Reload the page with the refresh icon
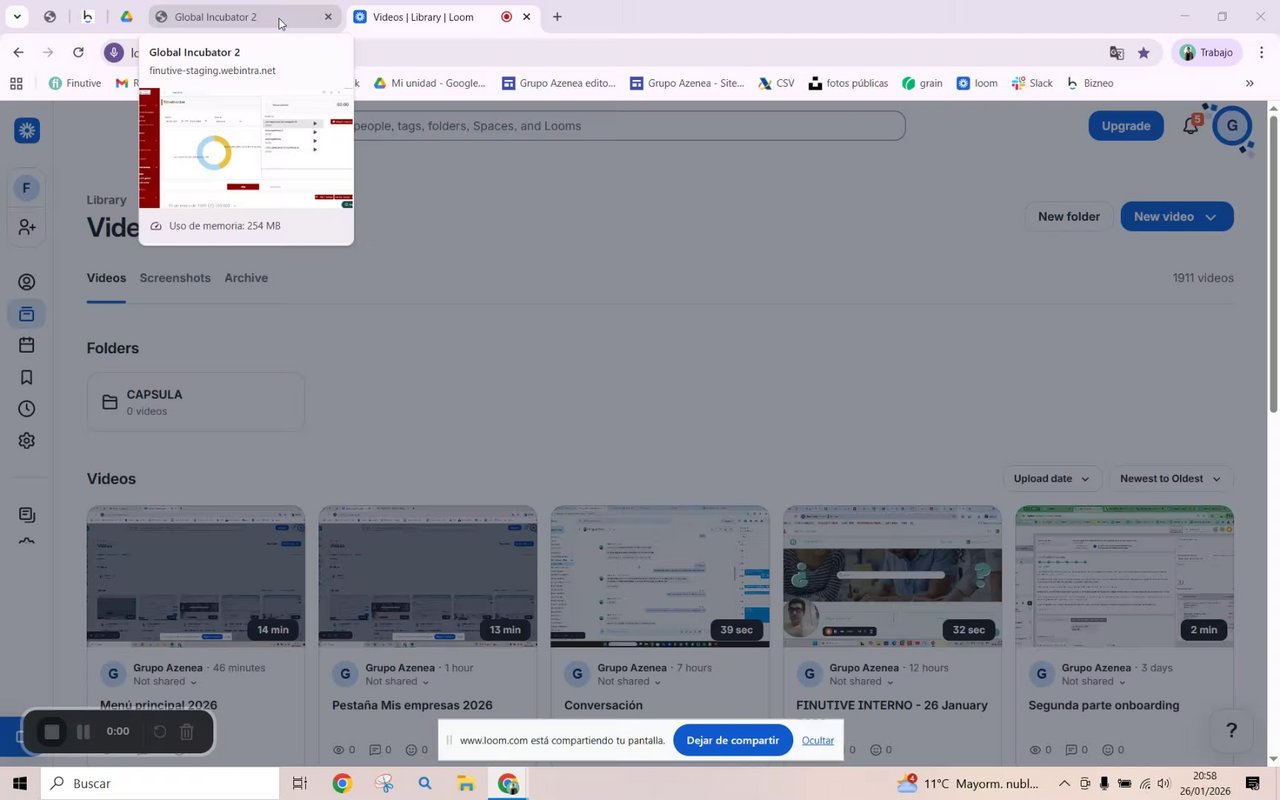Screen dimensions: 1280x800 click(x=78, y=52)
